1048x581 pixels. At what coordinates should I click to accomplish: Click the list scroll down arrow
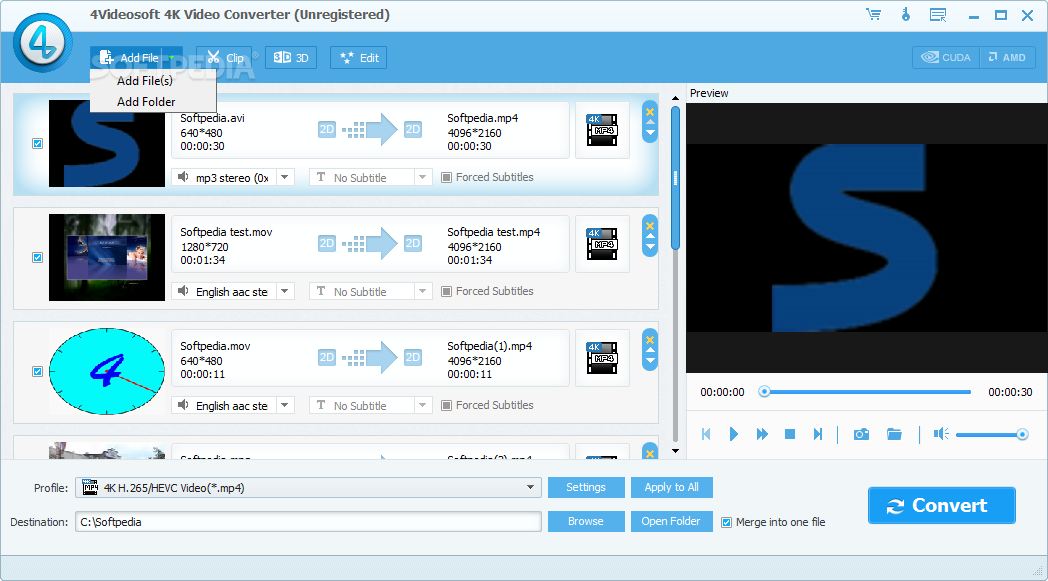676,451
